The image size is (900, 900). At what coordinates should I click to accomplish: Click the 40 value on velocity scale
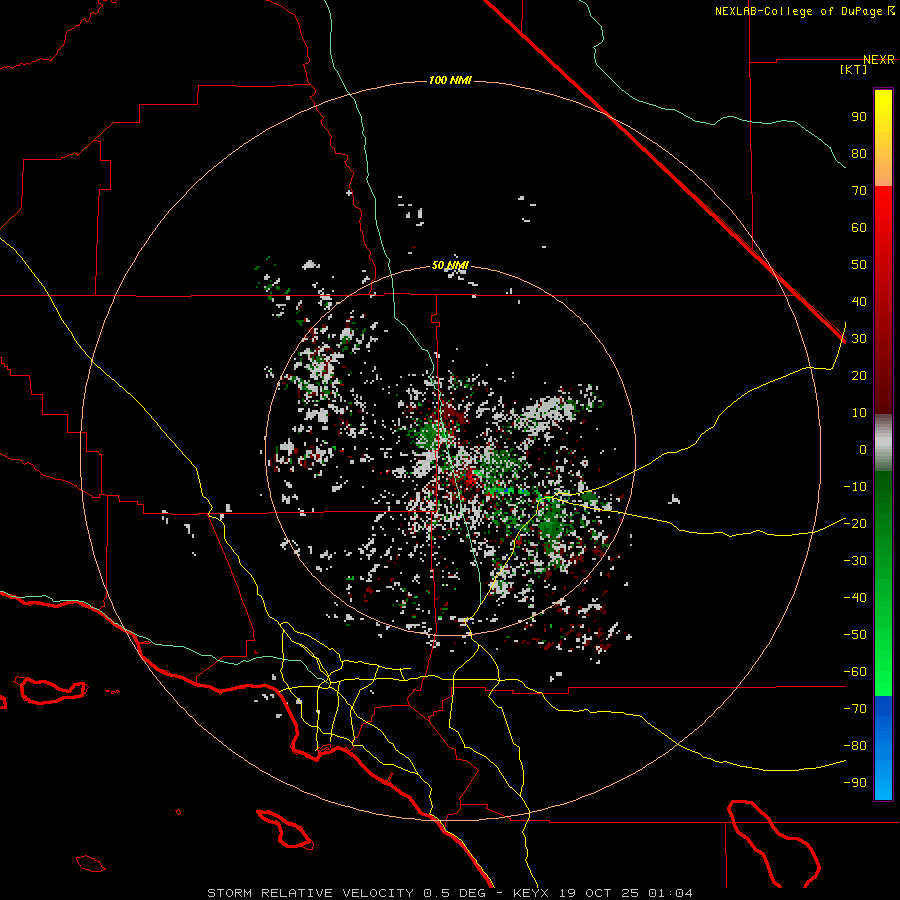point(859,301)
